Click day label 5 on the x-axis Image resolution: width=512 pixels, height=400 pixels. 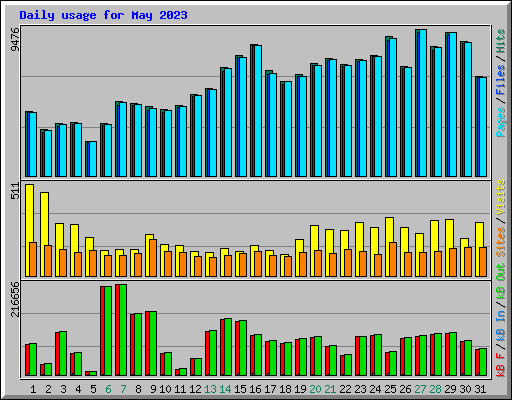(x=93, y=389)
